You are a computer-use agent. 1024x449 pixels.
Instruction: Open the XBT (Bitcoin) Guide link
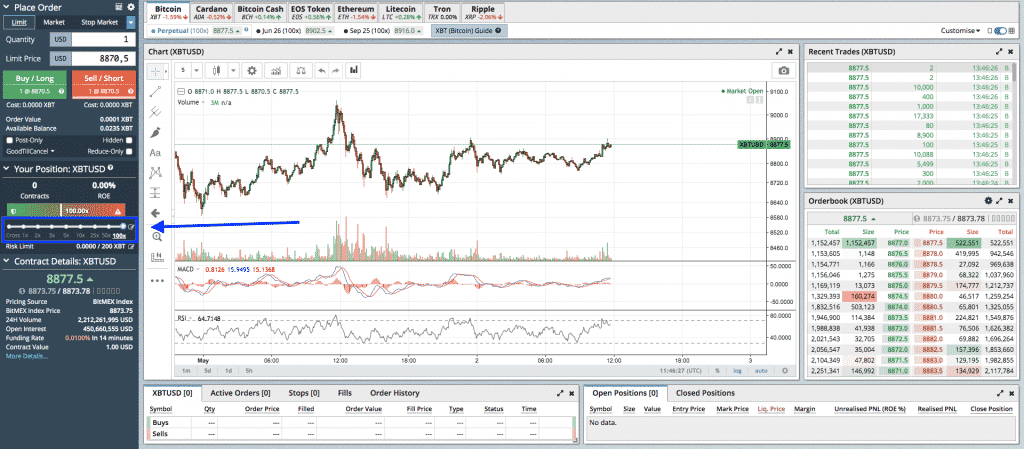pyautogui.click(x=469, y=31)
